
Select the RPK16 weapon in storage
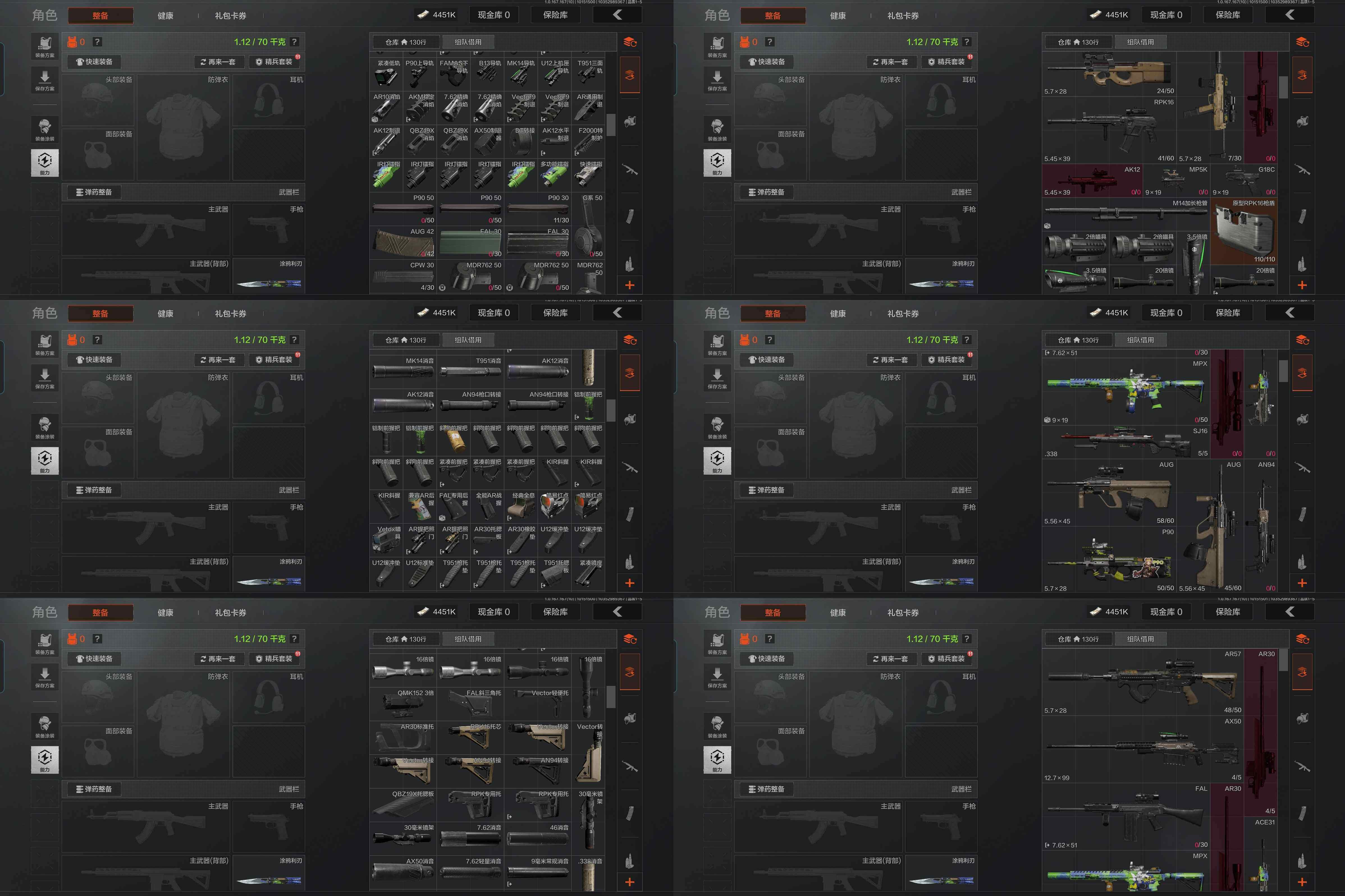coord(1110,130)
